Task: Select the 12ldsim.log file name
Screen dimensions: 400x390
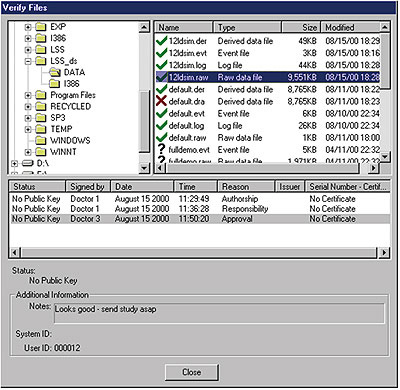Action: (x=187, y=65)
